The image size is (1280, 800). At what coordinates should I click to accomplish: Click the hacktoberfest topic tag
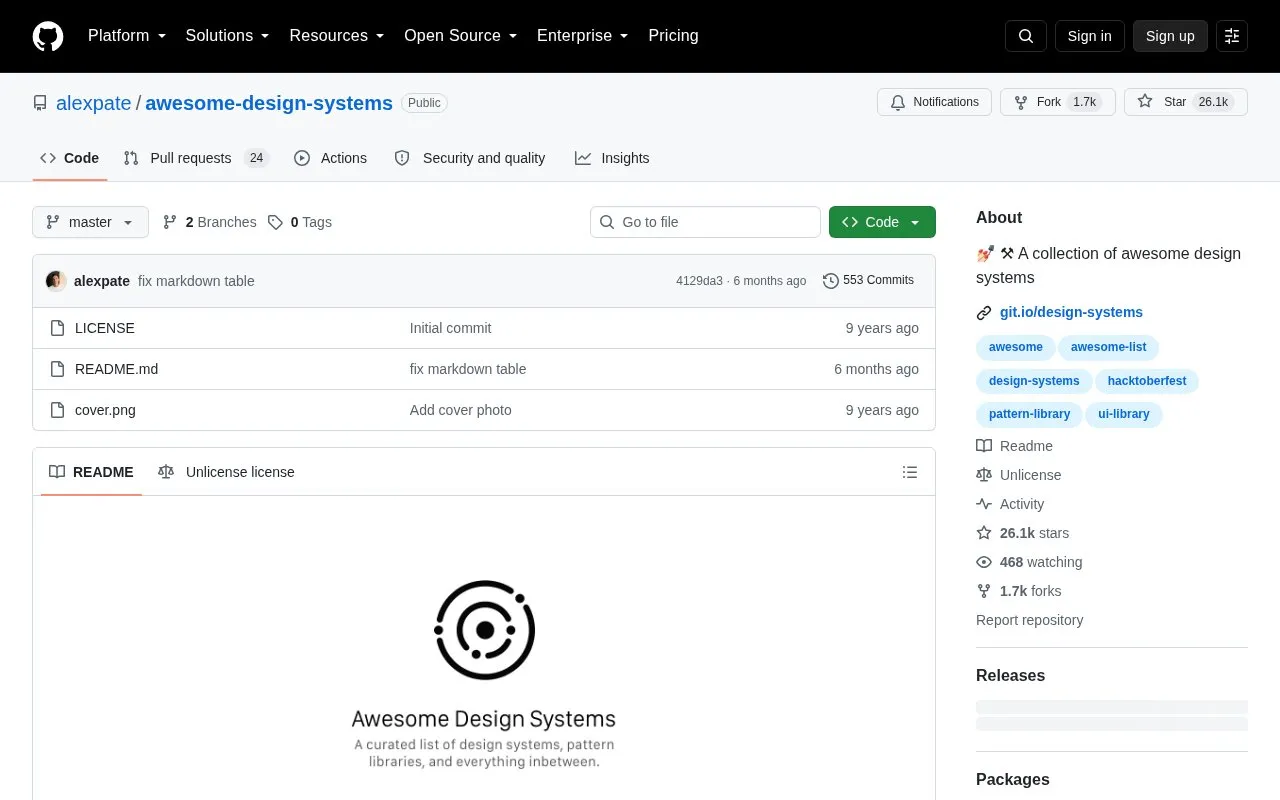(x=1147, y=381)
